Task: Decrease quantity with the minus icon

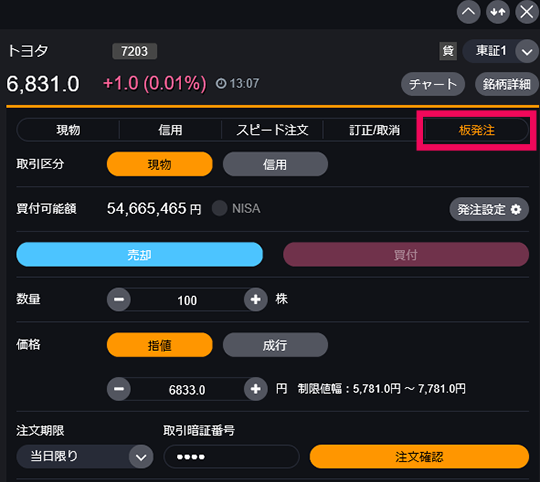Action: 119,300
